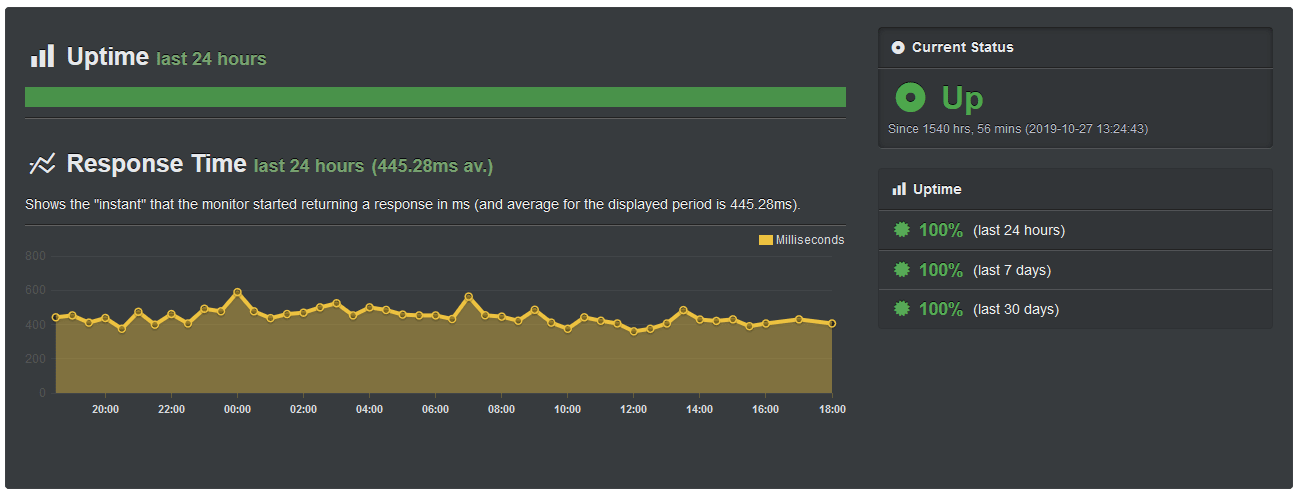Screen dimensions: 1300x496
Task: Click the '(last 24 hours)' label in Uptime panel
Action: pyautogui.click(x=1019, y=230)
